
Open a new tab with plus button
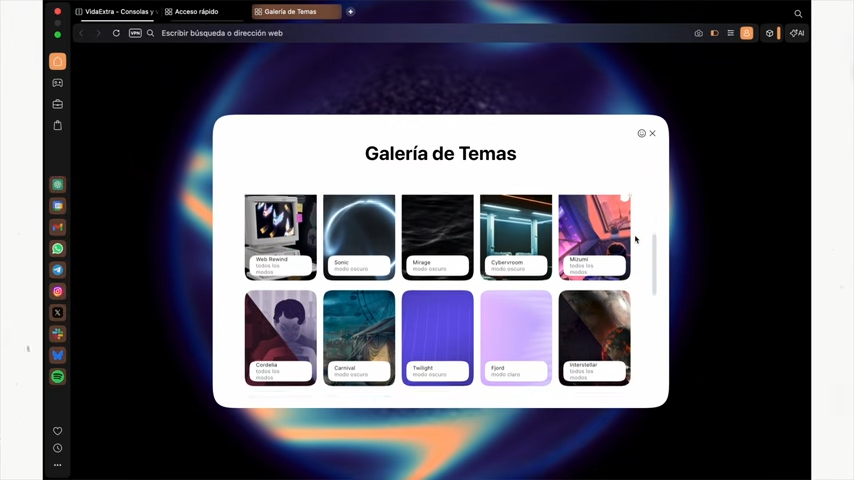351,11
